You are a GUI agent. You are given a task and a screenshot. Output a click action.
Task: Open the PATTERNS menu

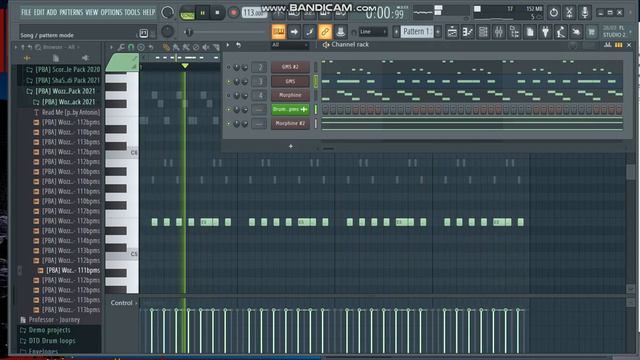pyautogui.click(x=71, y=12)
